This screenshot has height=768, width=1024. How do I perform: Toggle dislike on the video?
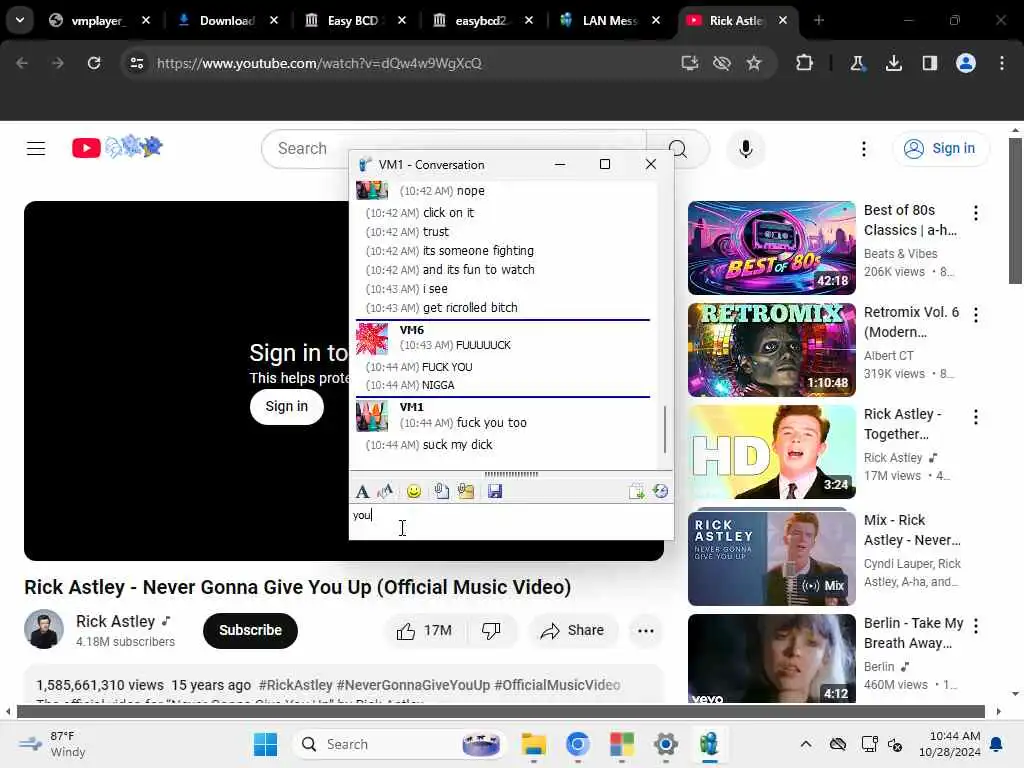pyautogui.click(x=491, y=631)
